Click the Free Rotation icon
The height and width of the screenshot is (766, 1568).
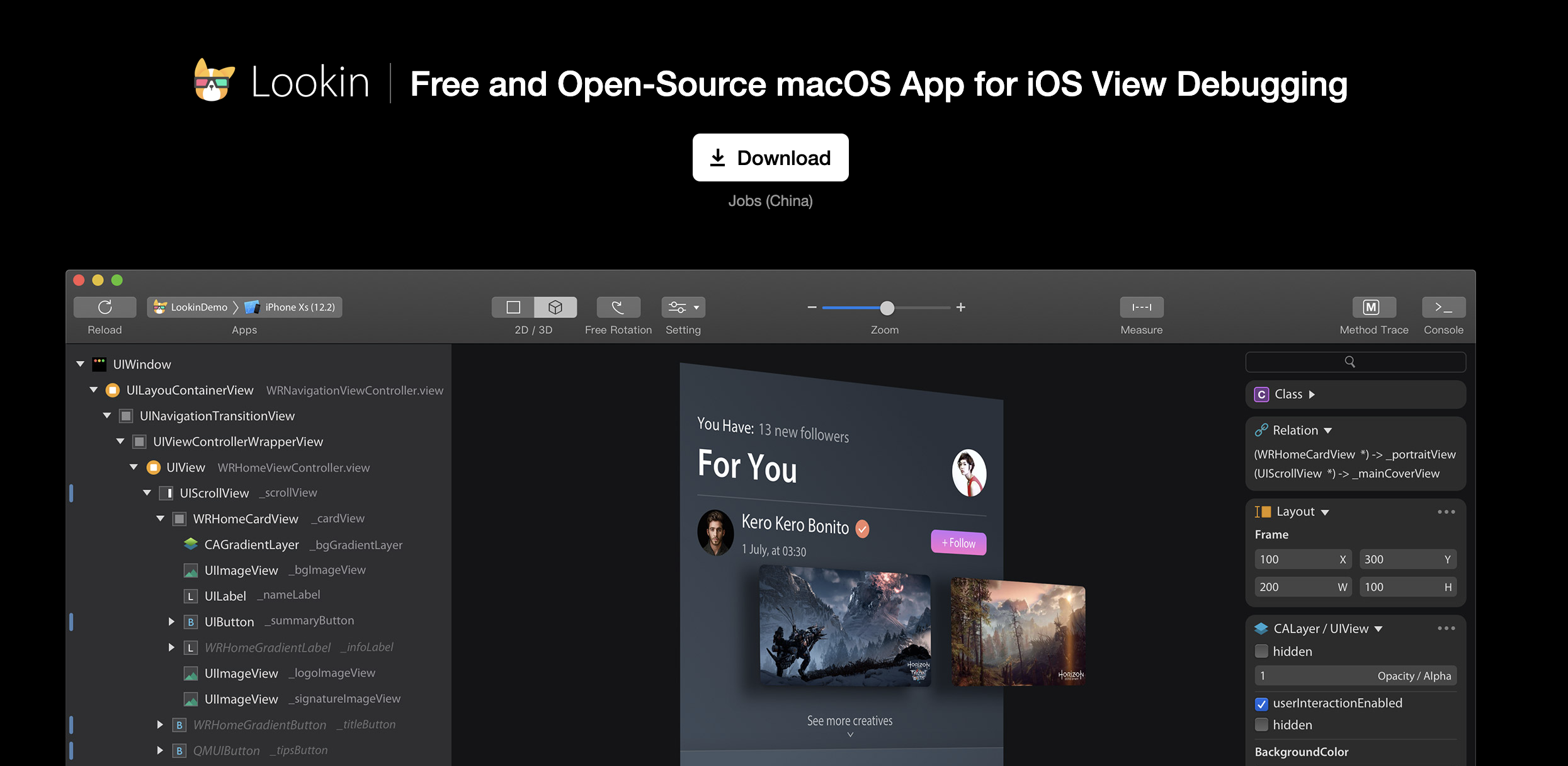(x=618, y=307)
